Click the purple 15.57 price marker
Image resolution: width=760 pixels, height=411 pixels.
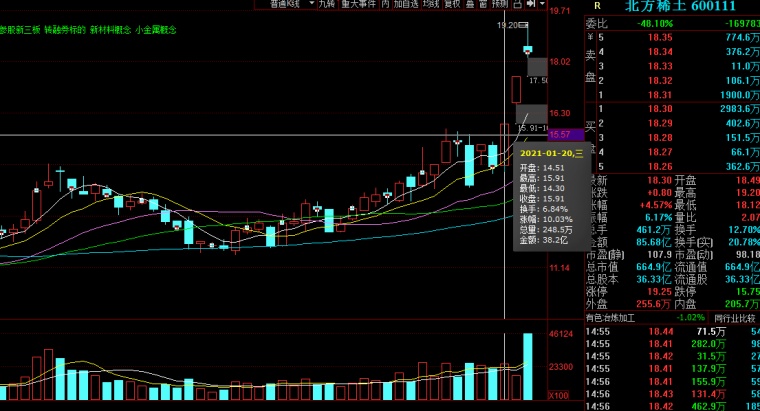560,134
